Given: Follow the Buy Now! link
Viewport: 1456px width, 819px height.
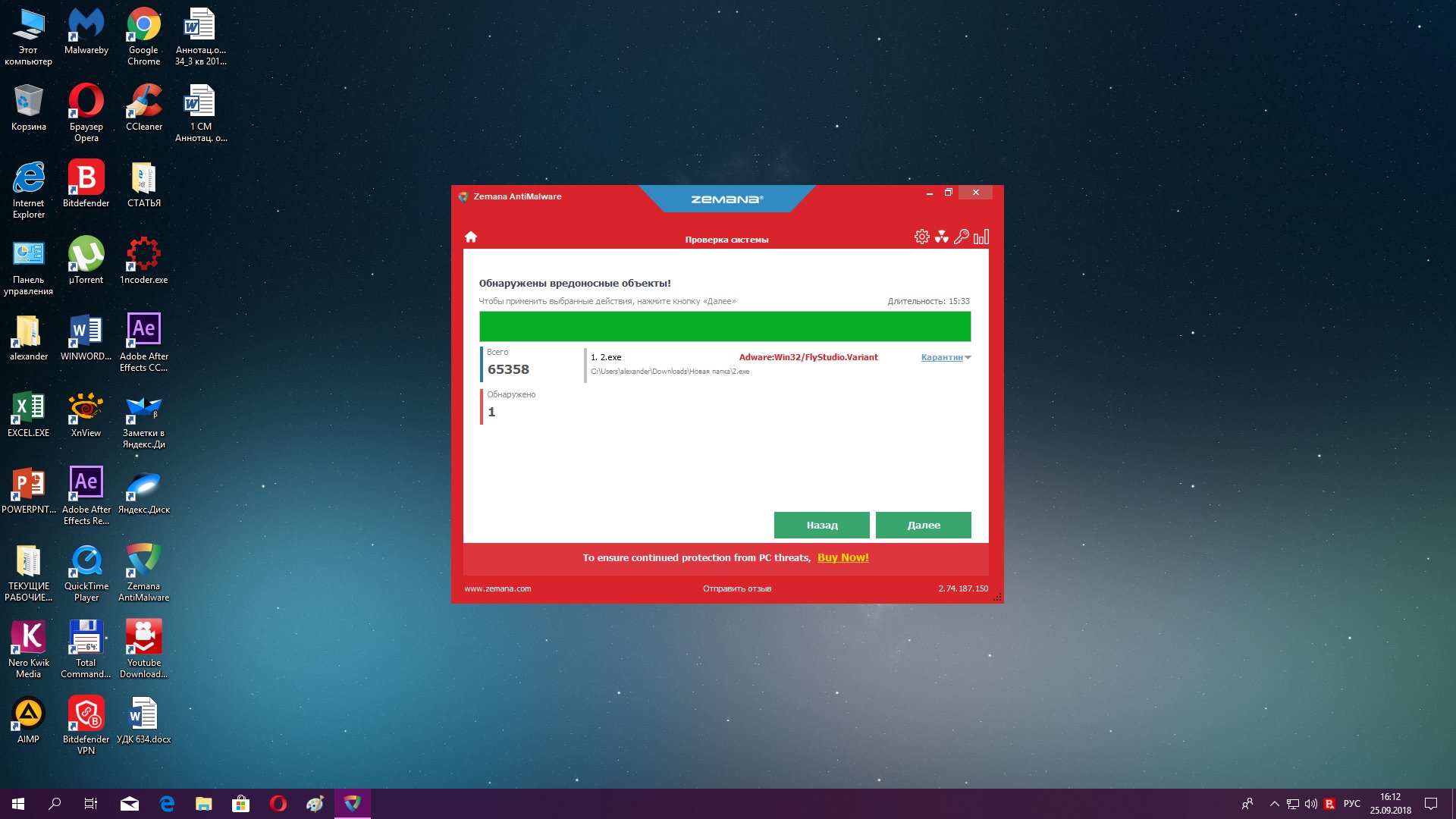Looking at the screenshot, I should (843, 557).
